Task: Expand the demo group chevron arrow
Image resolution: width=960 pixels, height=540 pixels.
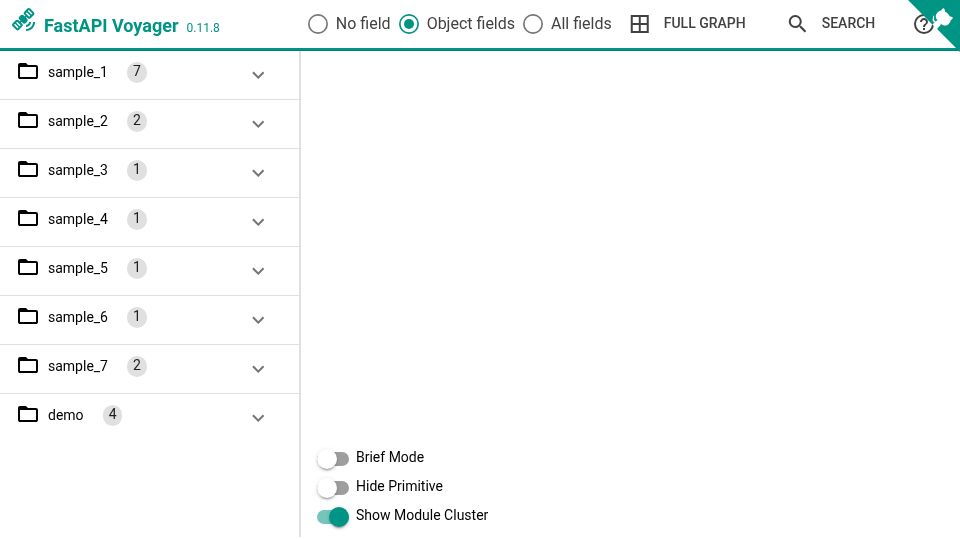Action: coord(258,418)
